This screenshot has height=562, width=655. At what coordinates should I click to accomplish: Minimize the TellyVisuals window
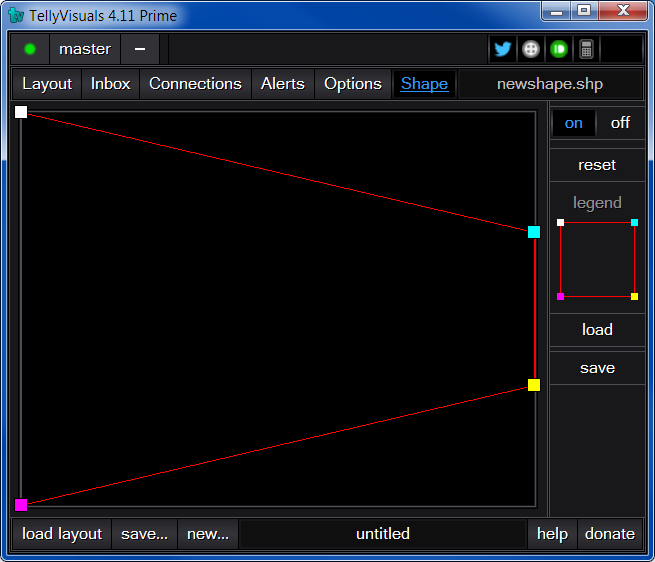(556, 10)
